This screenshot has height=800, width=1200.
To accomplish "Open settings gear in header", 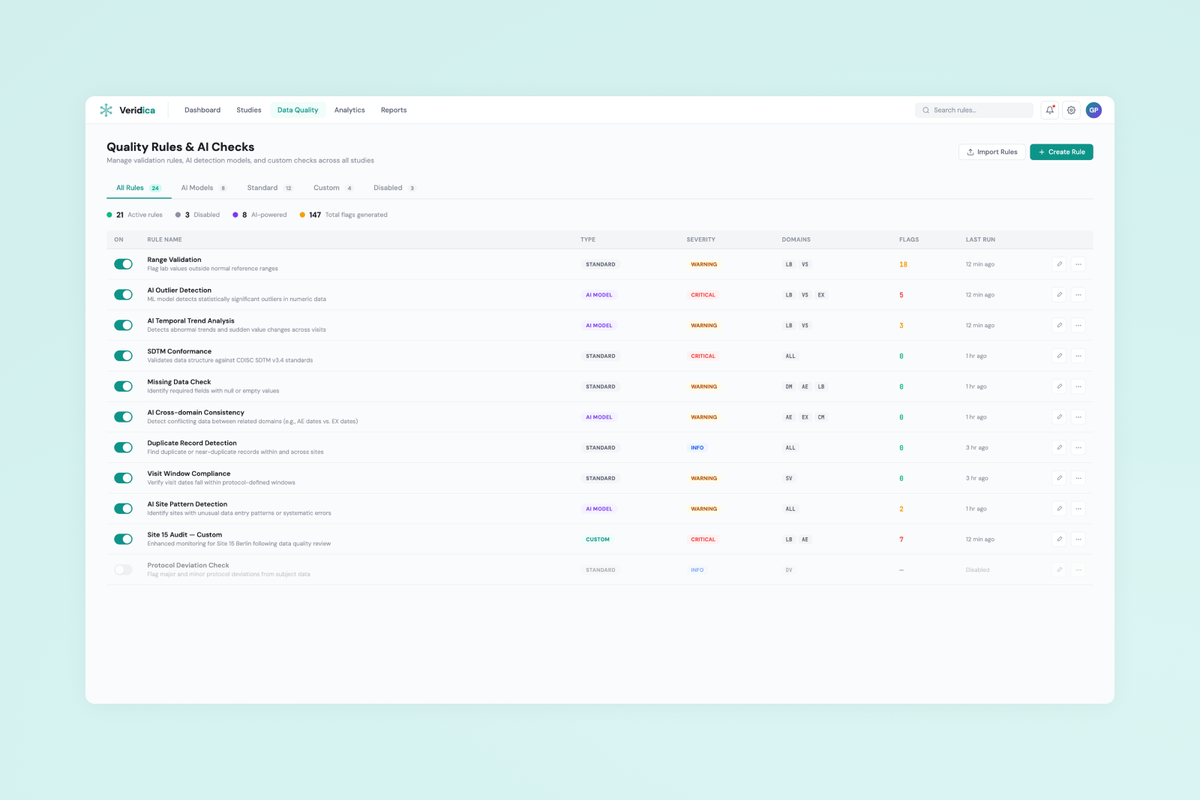I will (x=1071, y=110).
